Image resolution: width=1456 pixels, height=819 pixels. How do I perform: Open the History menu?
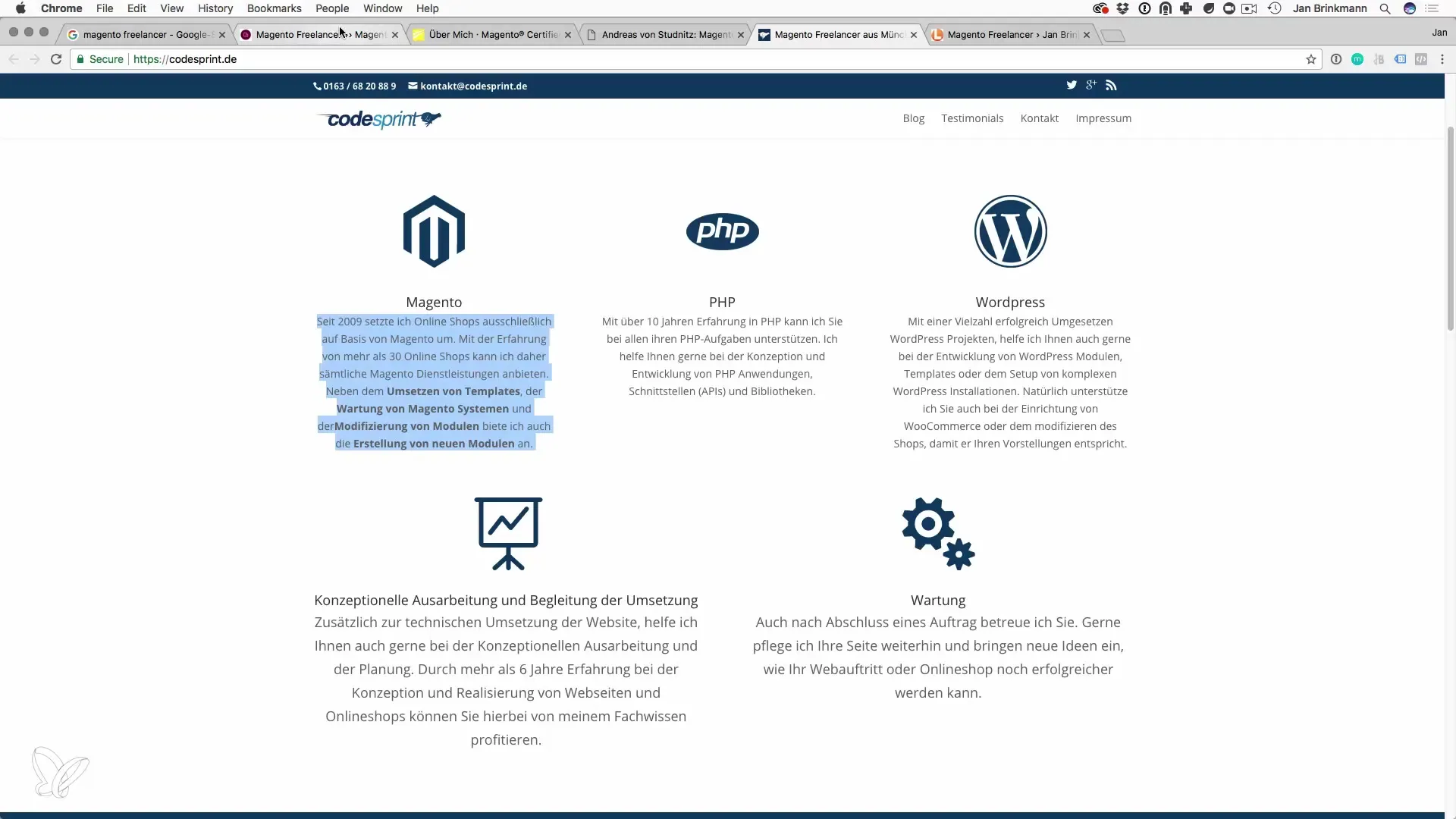coord(215,8)
